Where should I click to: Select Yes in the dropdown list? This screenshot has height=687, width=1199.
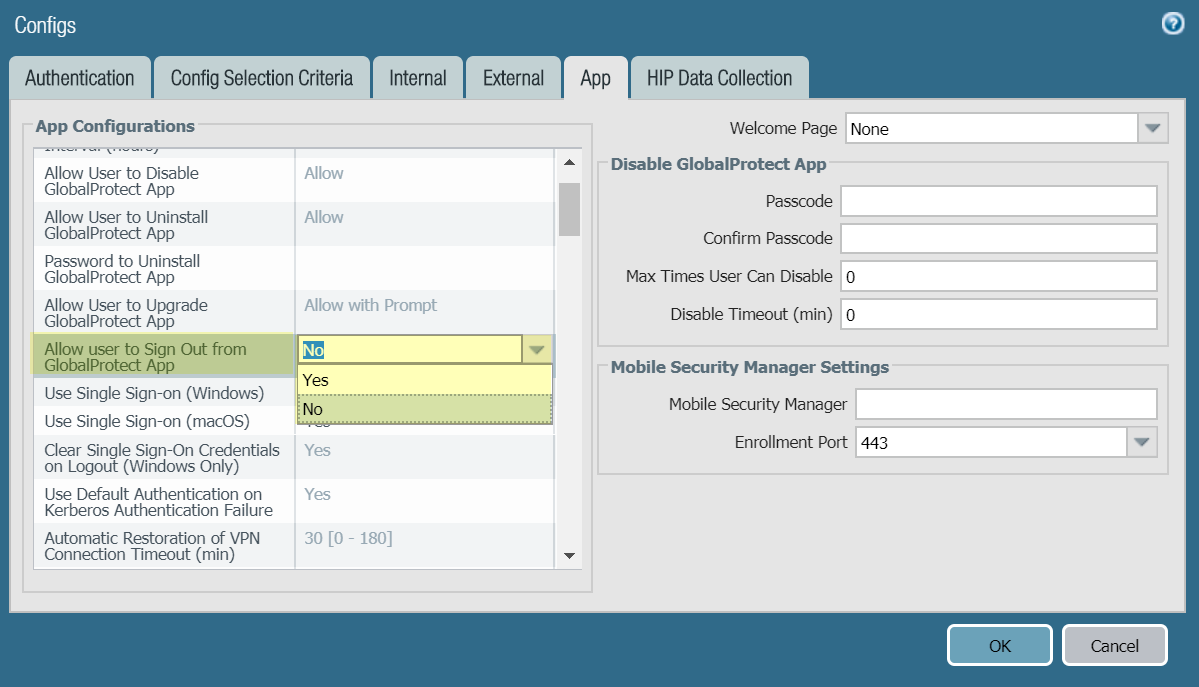[425, 380]
